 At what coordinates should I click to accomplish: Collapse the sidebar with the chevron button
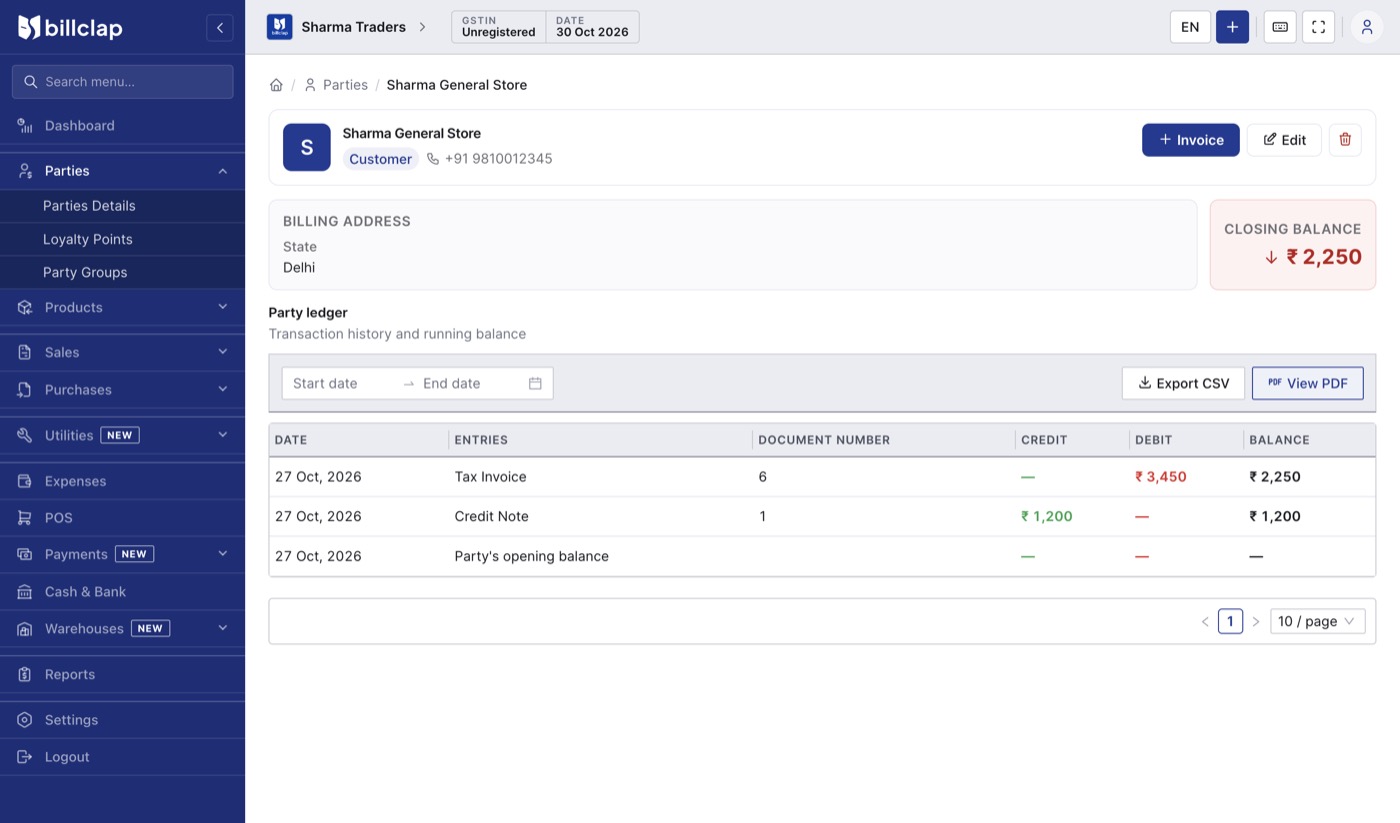pyautogui.click(x=220, y=28)
